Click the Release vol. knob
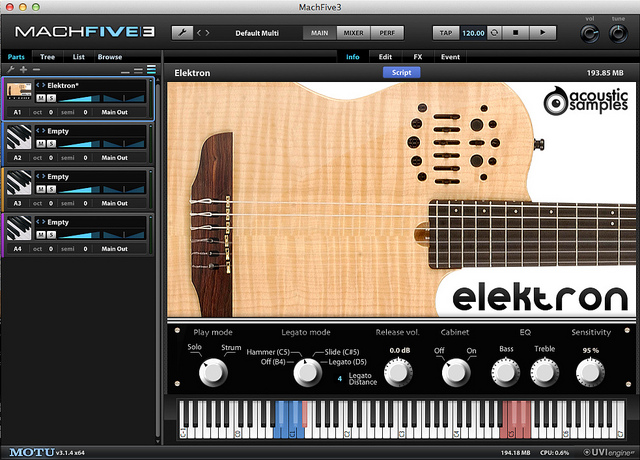 [x=398, y=373]
